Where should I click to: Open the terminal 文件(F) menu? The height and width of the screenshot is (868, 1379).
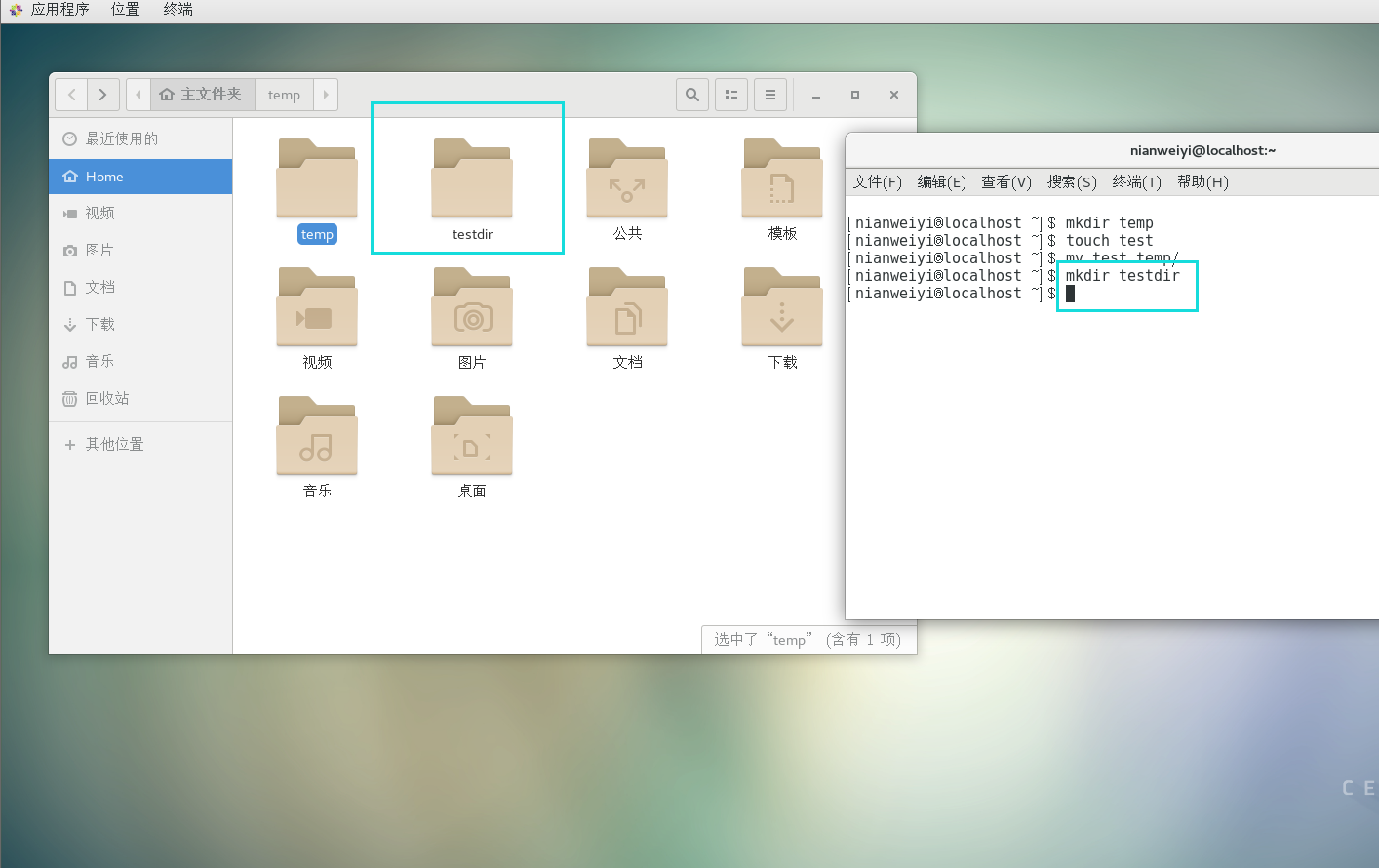(x=877, y=181)
